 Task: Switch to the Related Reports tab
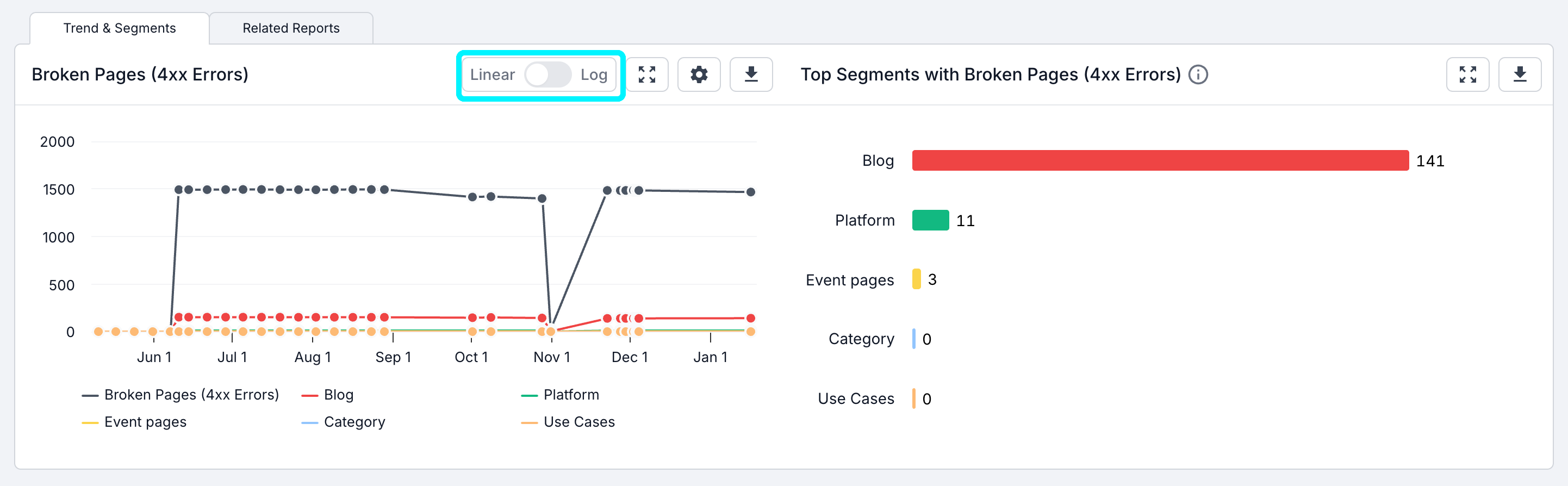[x=291, y=27]
